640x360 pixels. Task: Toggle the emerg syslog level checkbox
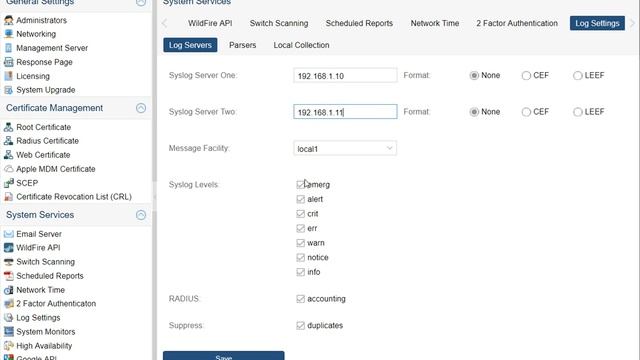pyautogui.click(x=300, y=184)
